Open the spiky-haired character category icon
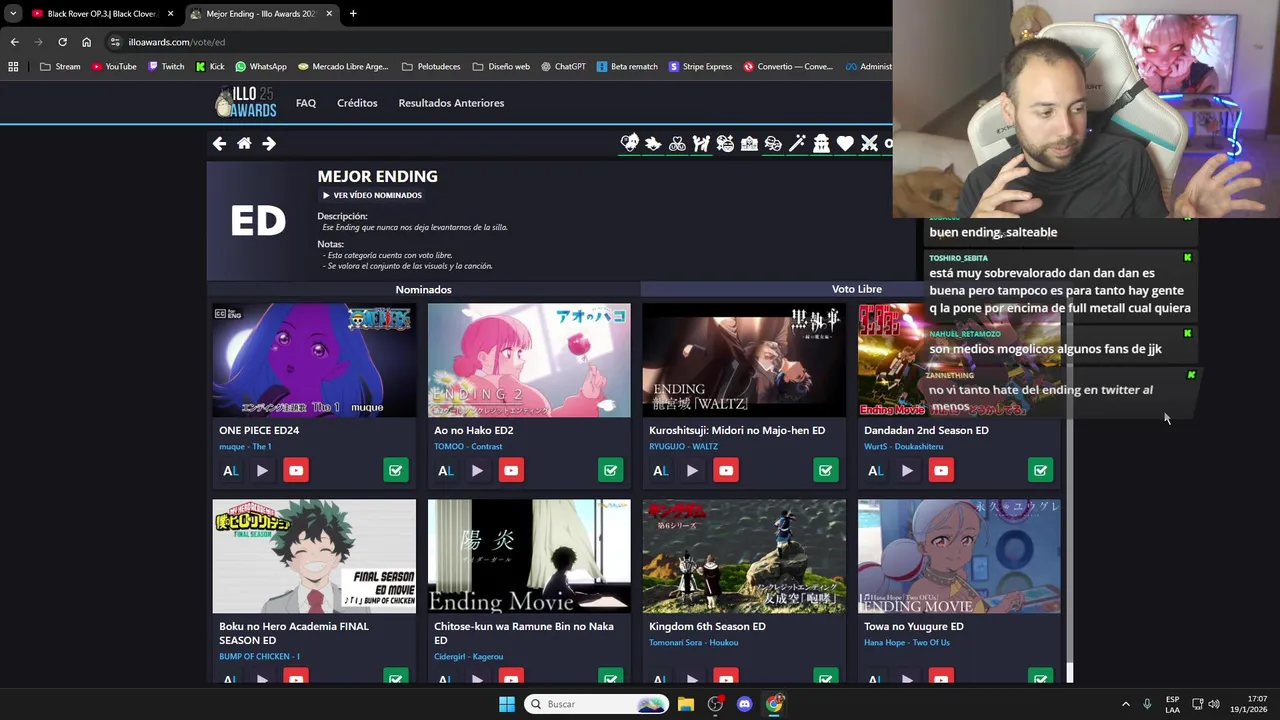 tap(653, 143)
